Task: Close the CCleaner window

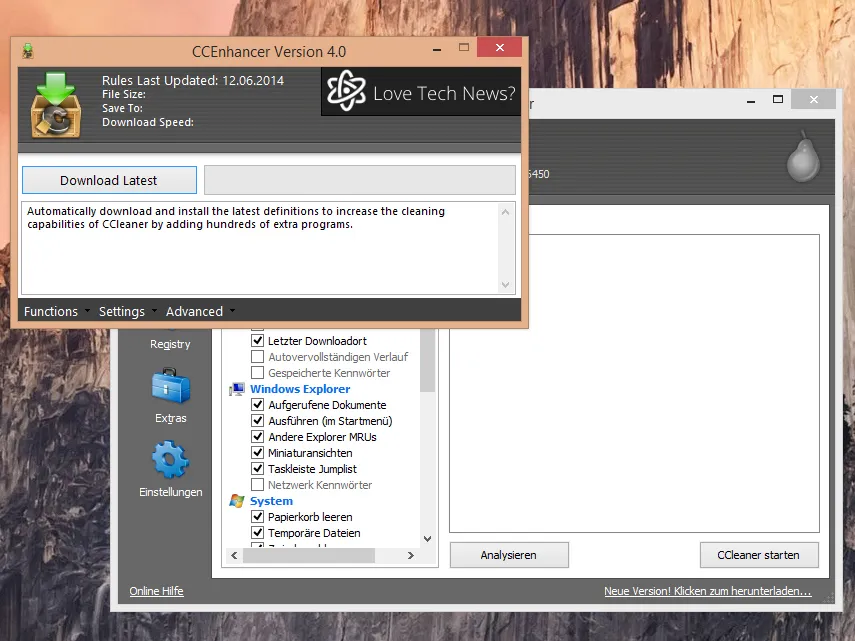Action: click(814, 99)
